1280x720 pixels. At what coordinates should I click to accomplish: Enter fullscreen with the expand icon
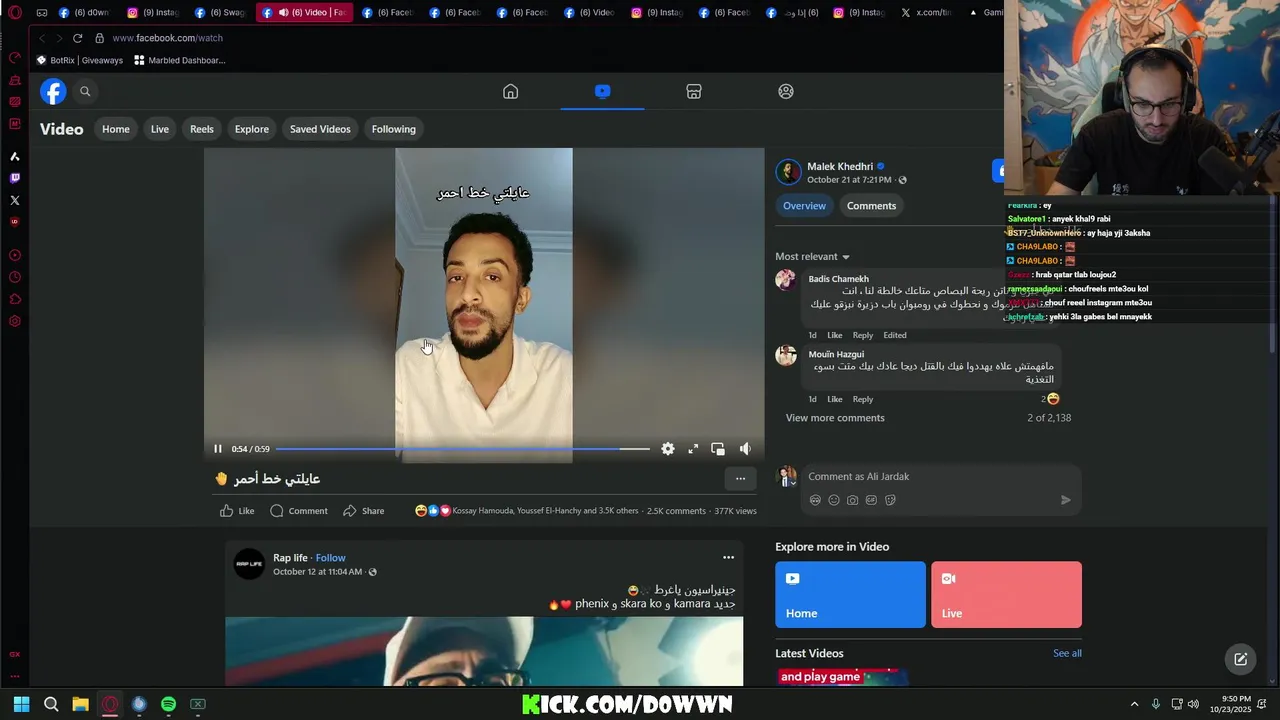point(693,449)
